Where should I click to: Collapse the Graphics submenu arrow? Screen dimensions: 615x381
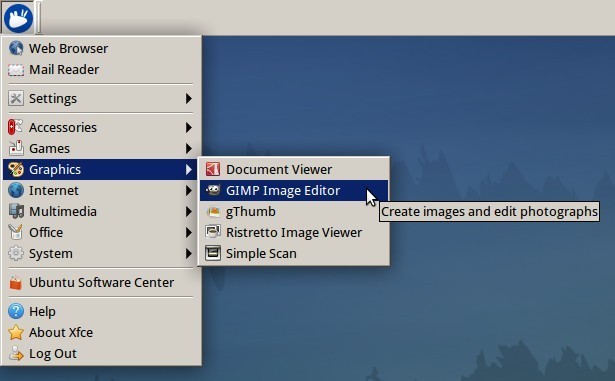coord(189,170)
